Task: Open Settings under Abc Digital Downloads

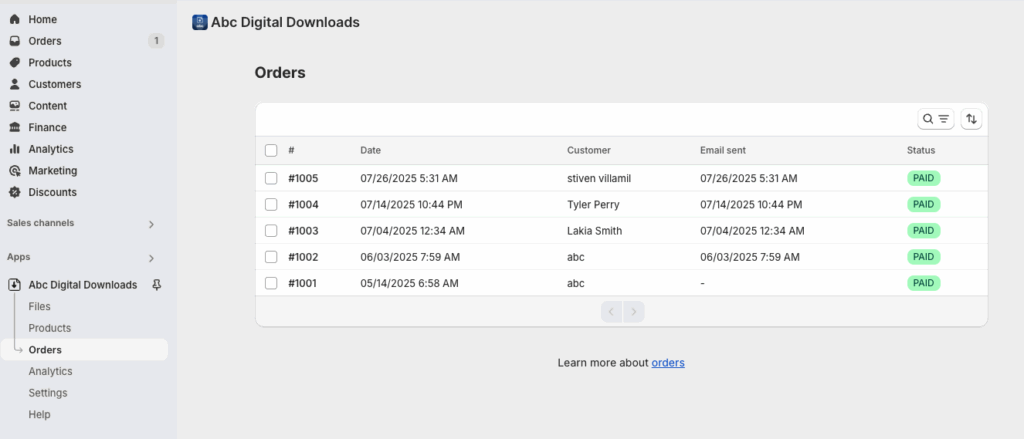Action: (x=48, y=393)
